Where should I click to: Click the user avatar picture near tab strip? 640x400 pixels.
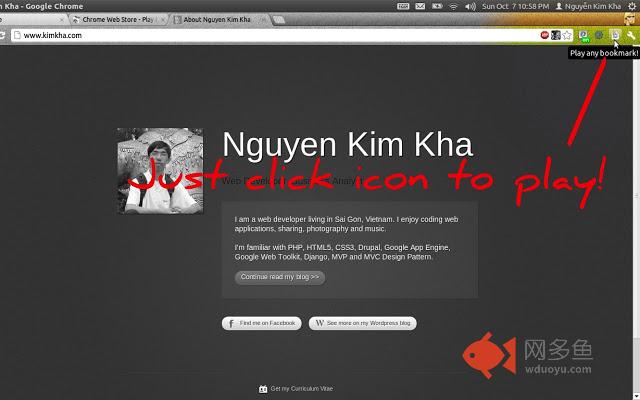pos(631,19)
